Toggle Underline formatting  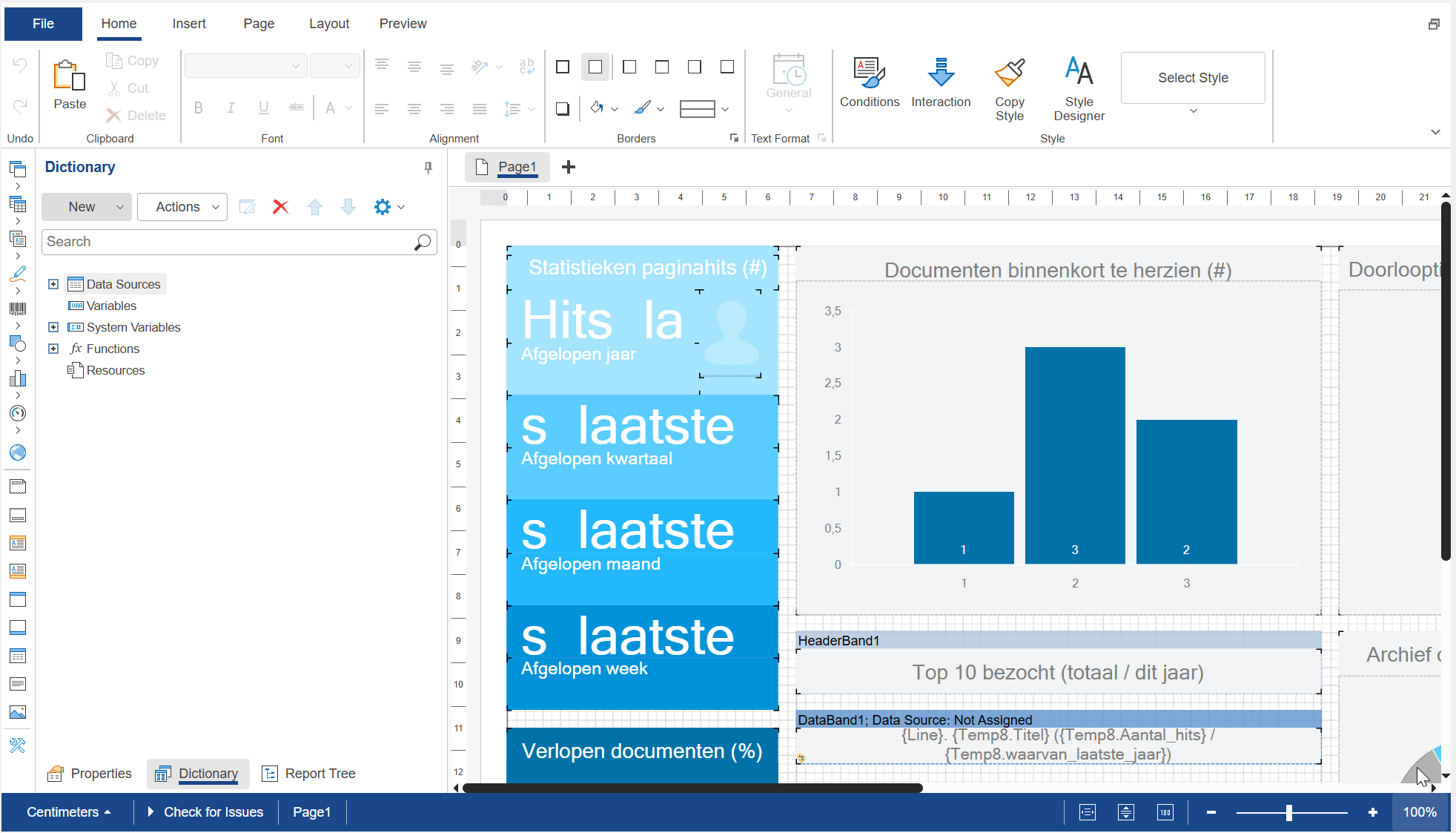[x=264, y=108]
